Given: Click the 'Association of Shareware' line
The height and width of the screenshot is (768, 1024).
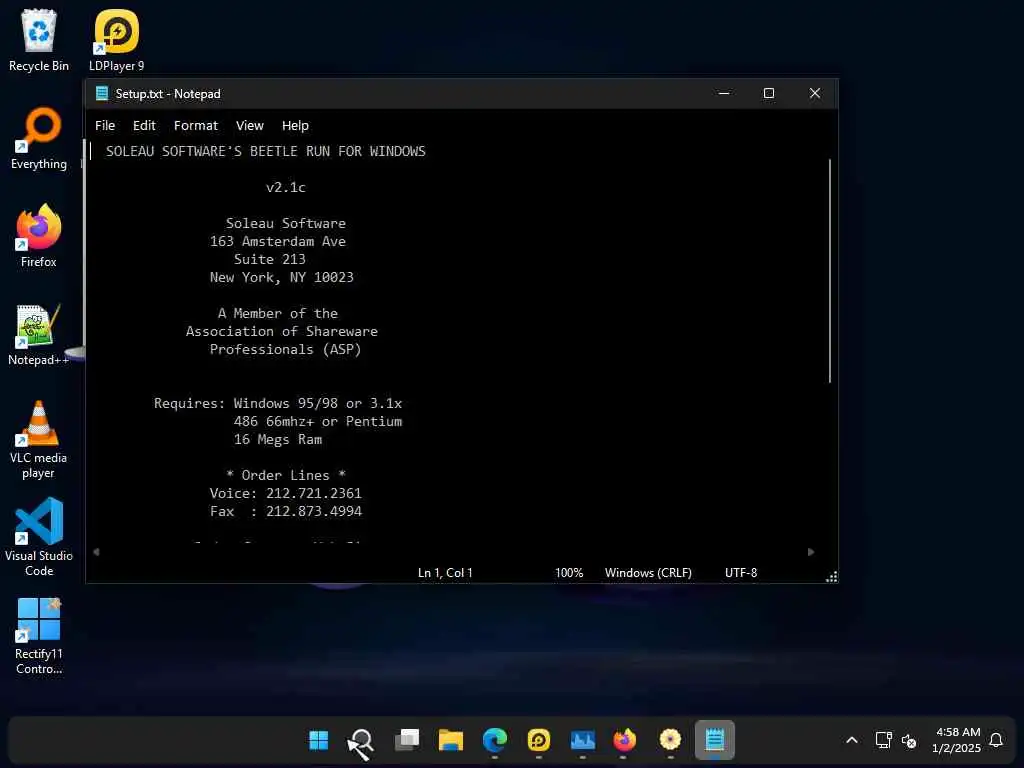Looking at the screenshot, I should [281, 332].
